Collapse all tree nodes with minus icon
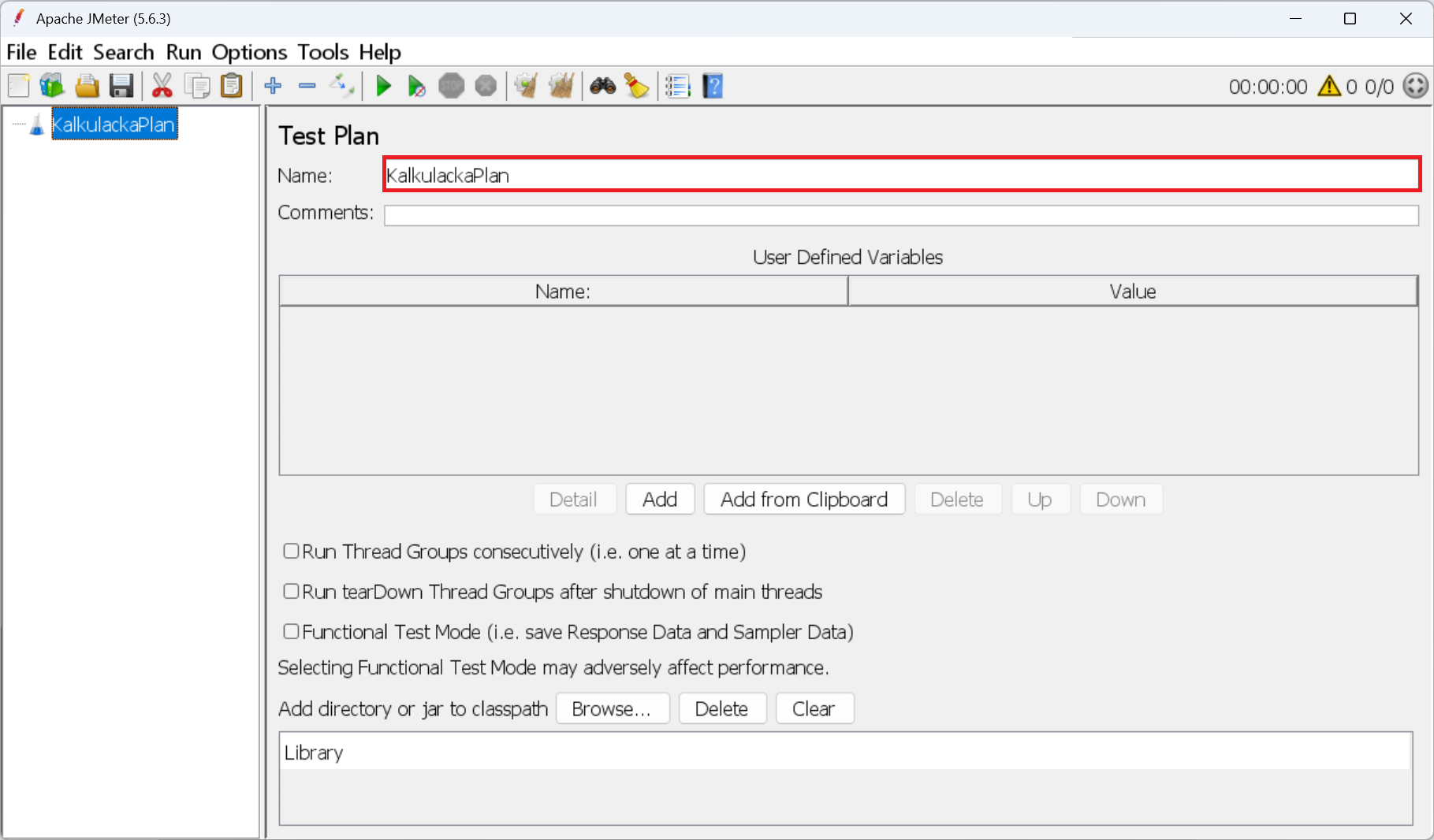The image size is (1434, 840). [x=307, y=86]
